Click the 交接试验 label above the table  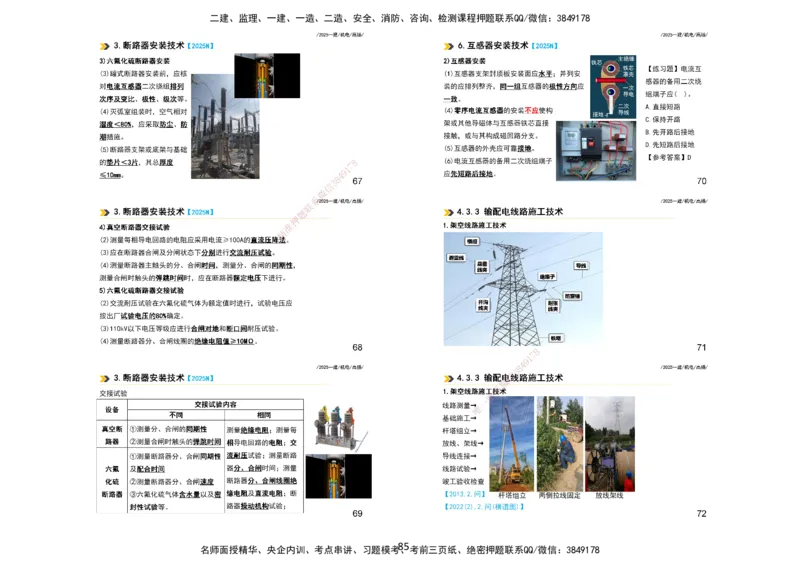113,393
